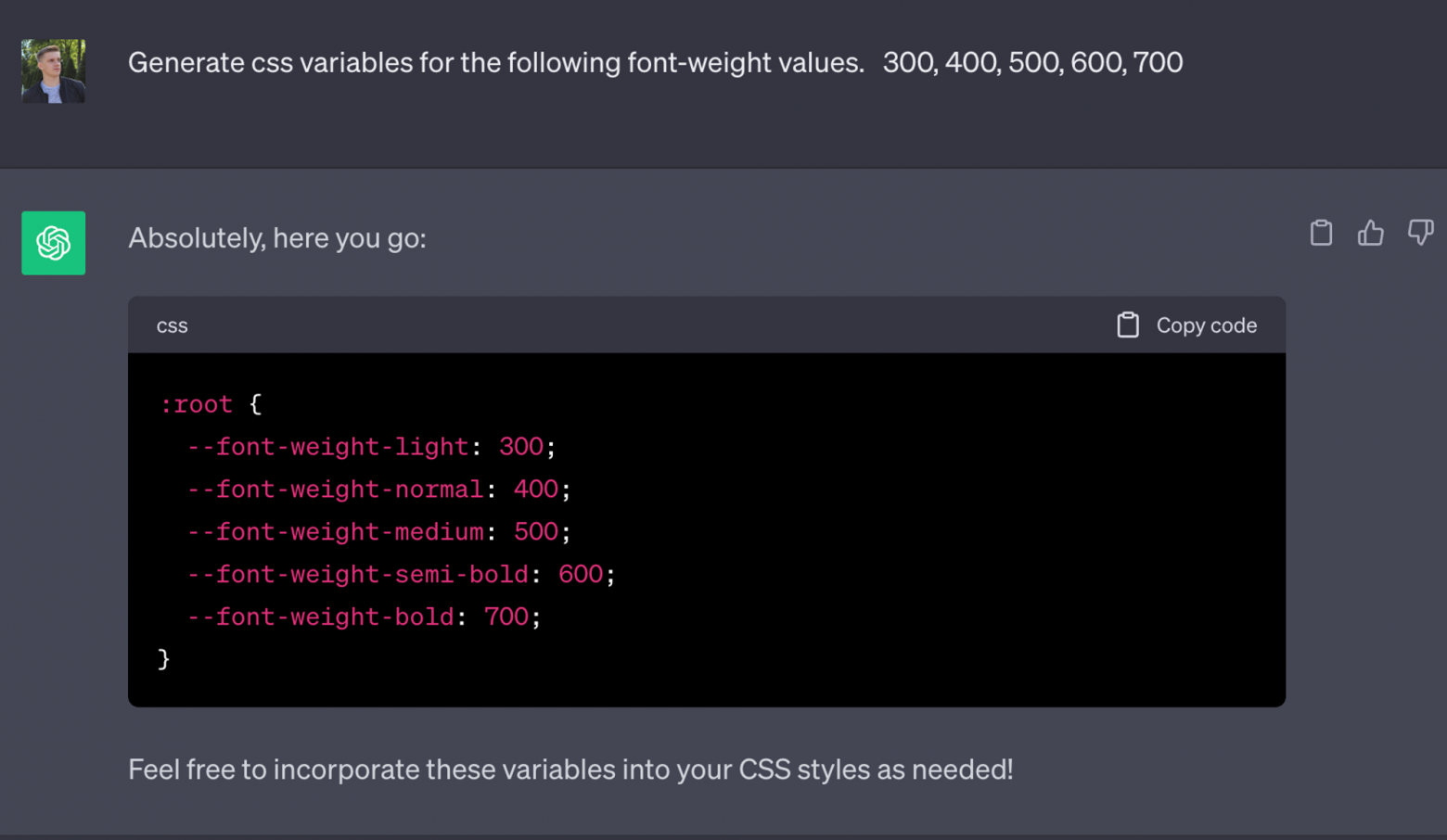1447x840 pixels.
Task: Click the :root selector line
Action: (211, 404)
